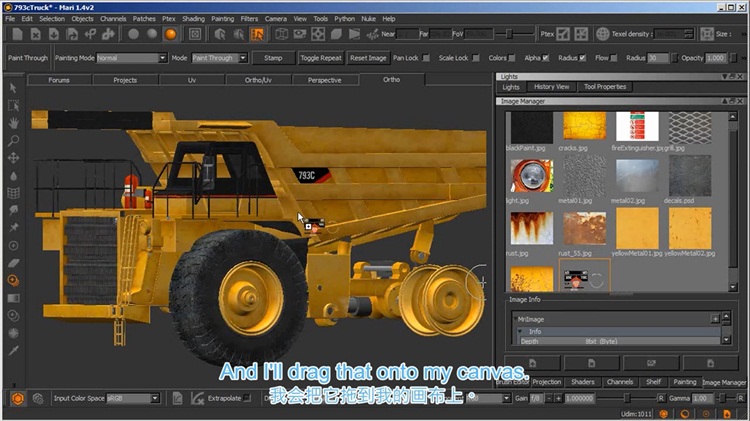Uncheck the Alpha checkbox
The height and width of the screenshot is (421, 750).
pyautogui.click(x=546, y=58)
